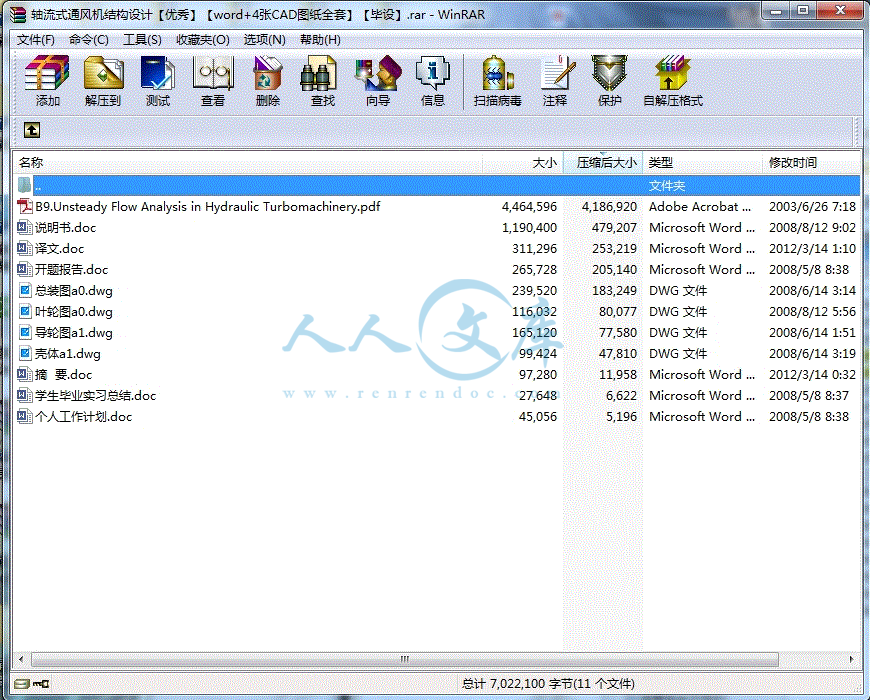Open the 工具(S) menu
The width and height of the screenshot is (870, 700).
tap(143, 39)
